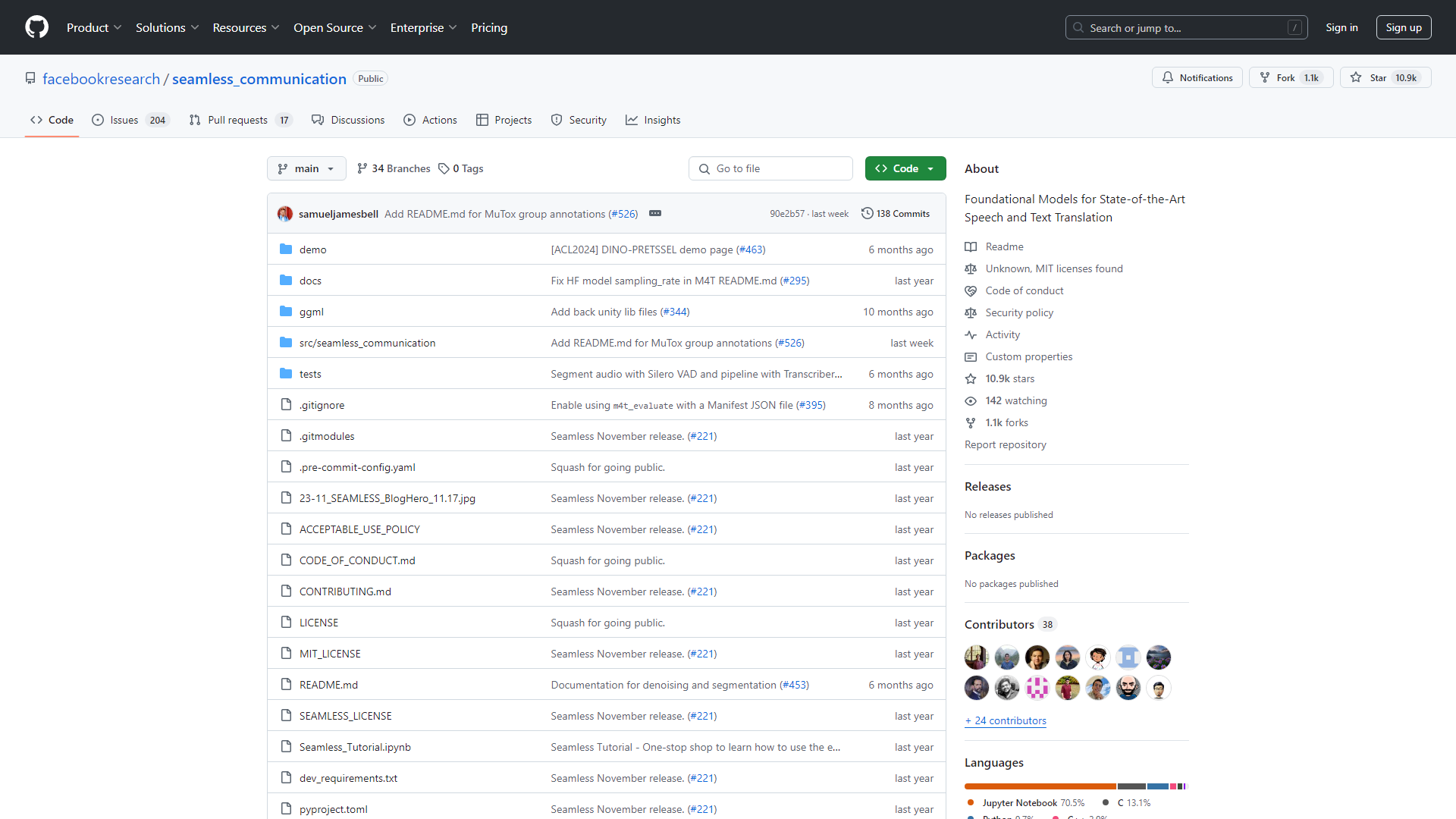
Task: Toggle watch Notifications for repository
Action: [x=1198, y=78]
